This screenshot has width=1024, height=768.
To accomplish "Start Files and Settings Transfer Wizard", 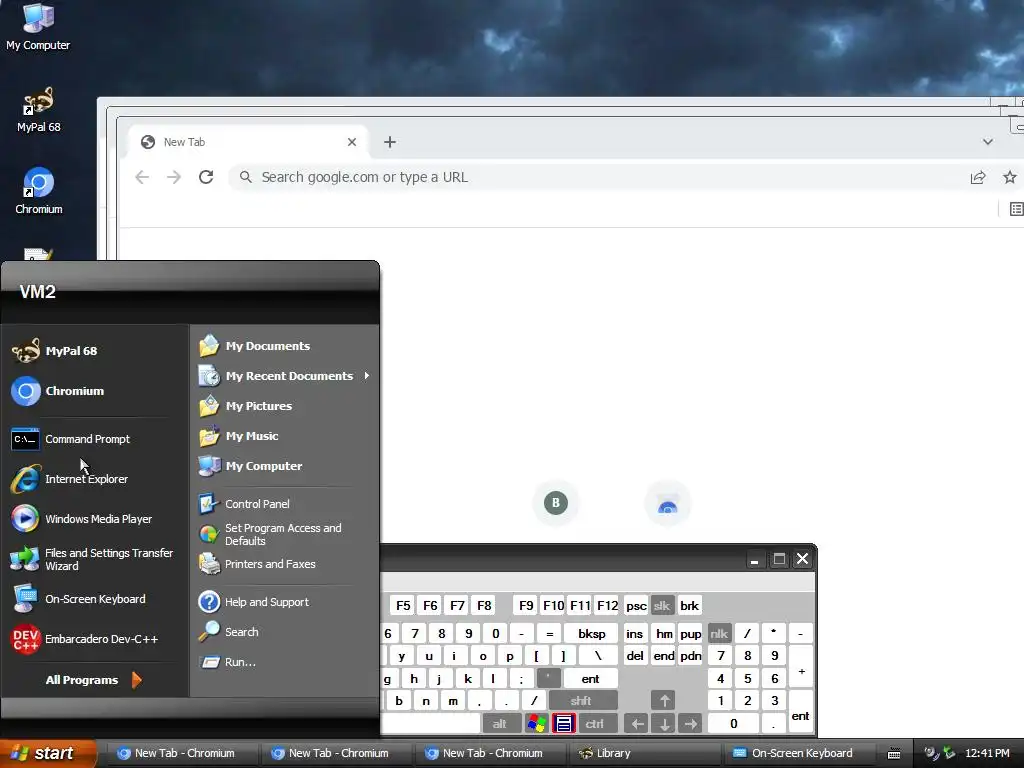I will [92, 559].
